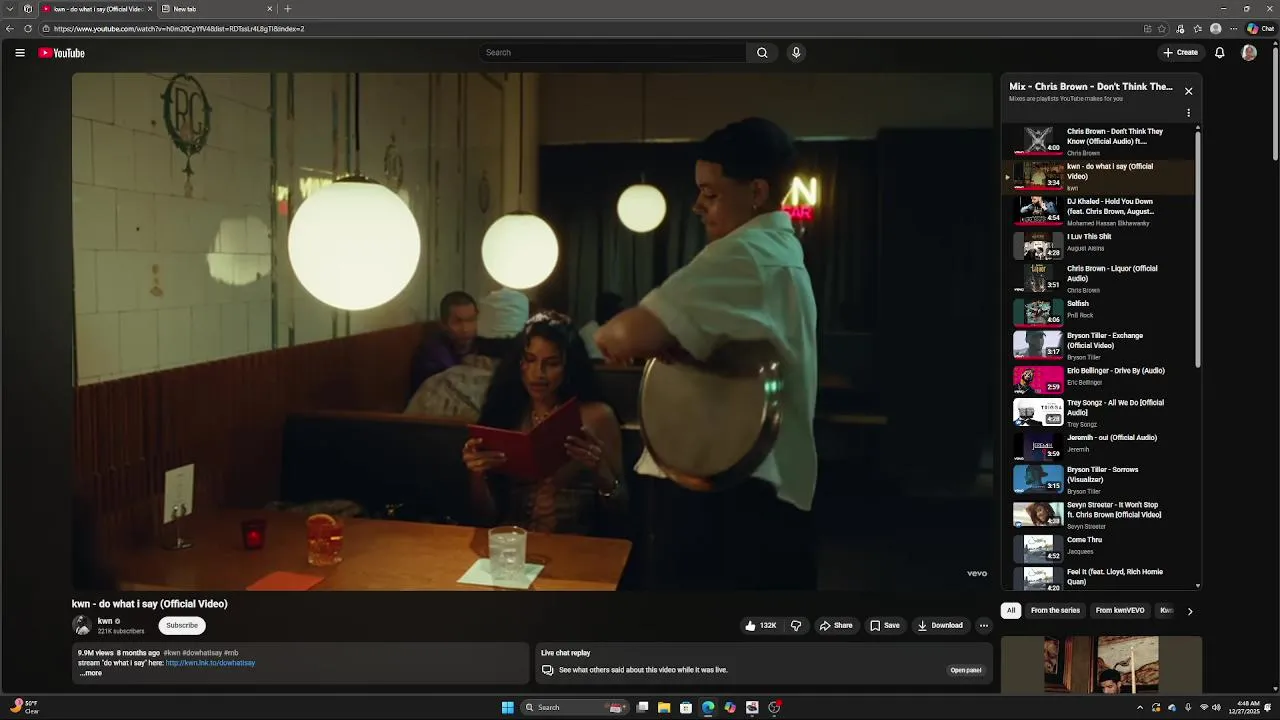Open the taskbar volume control
Image resolution: width=1280 pixels, height=720 pixels.
tap(1216, 708)
